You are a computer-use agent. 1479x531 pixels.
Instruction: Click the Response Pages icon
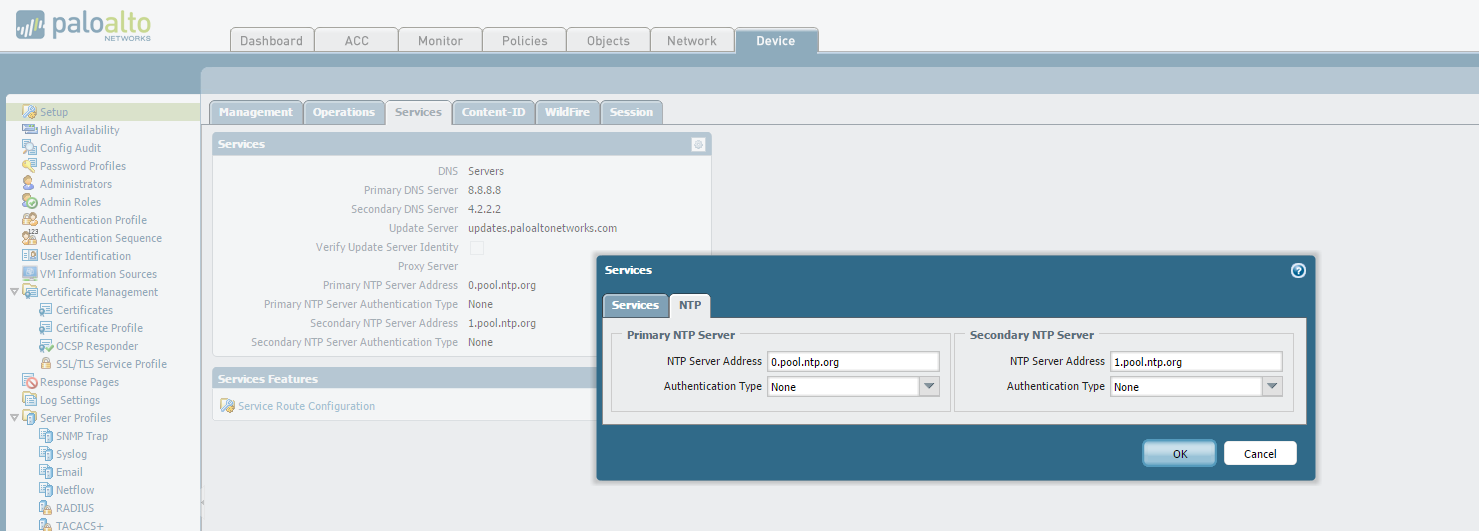click(30, 382)
